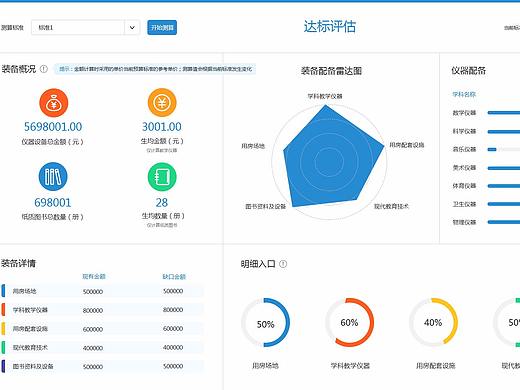Click the 698001 book count value
Image resolution: width=520 pixels, height=390 pixels.
[53, 202]
